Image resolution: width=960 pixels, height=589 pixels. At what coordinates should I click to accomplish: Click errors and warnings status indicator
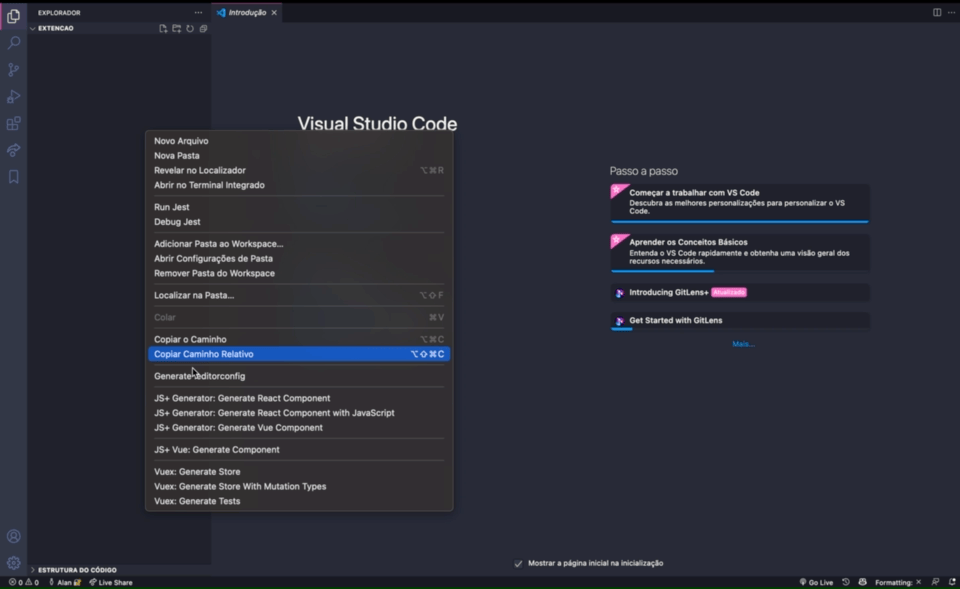[x=24, y=582]
